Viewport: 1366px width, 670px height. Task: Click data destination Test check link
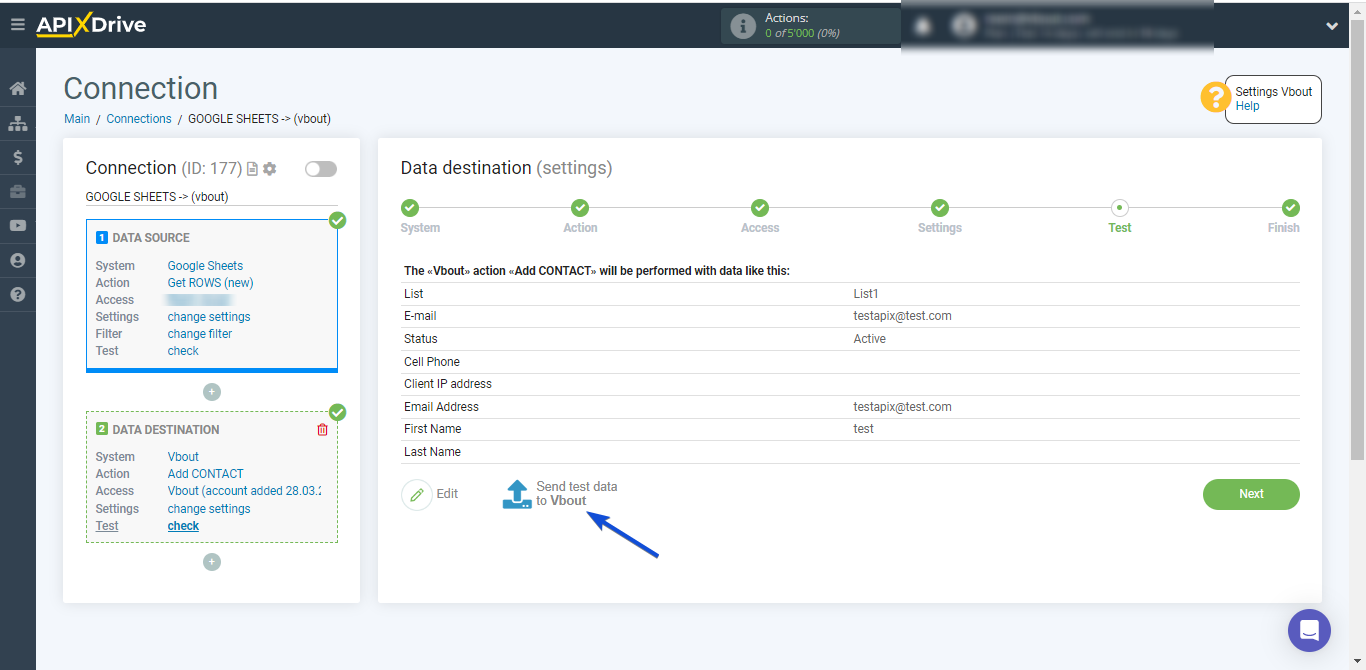183,526
